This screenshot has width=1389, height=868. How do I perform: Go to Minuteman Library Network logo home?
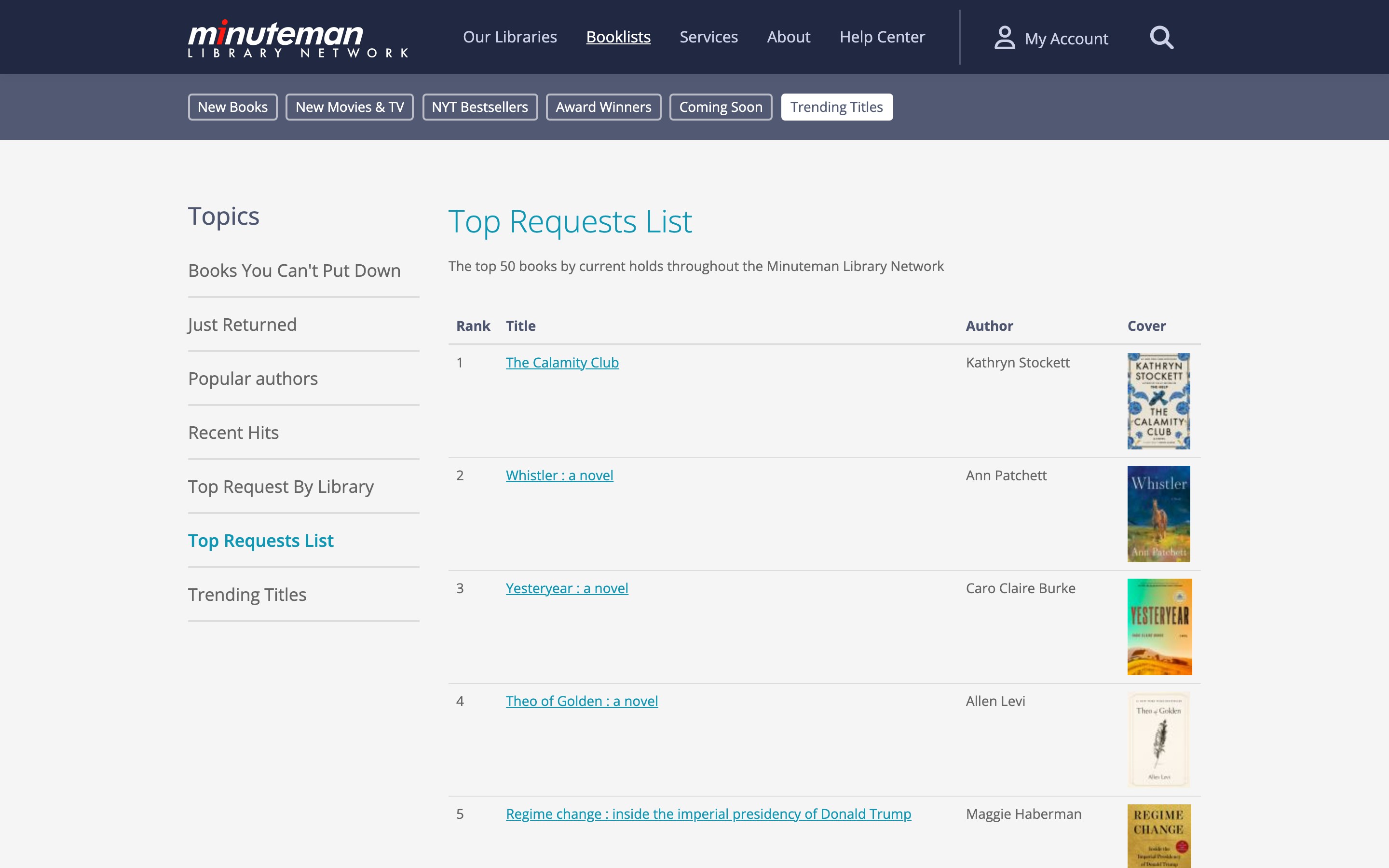point(298,39)
